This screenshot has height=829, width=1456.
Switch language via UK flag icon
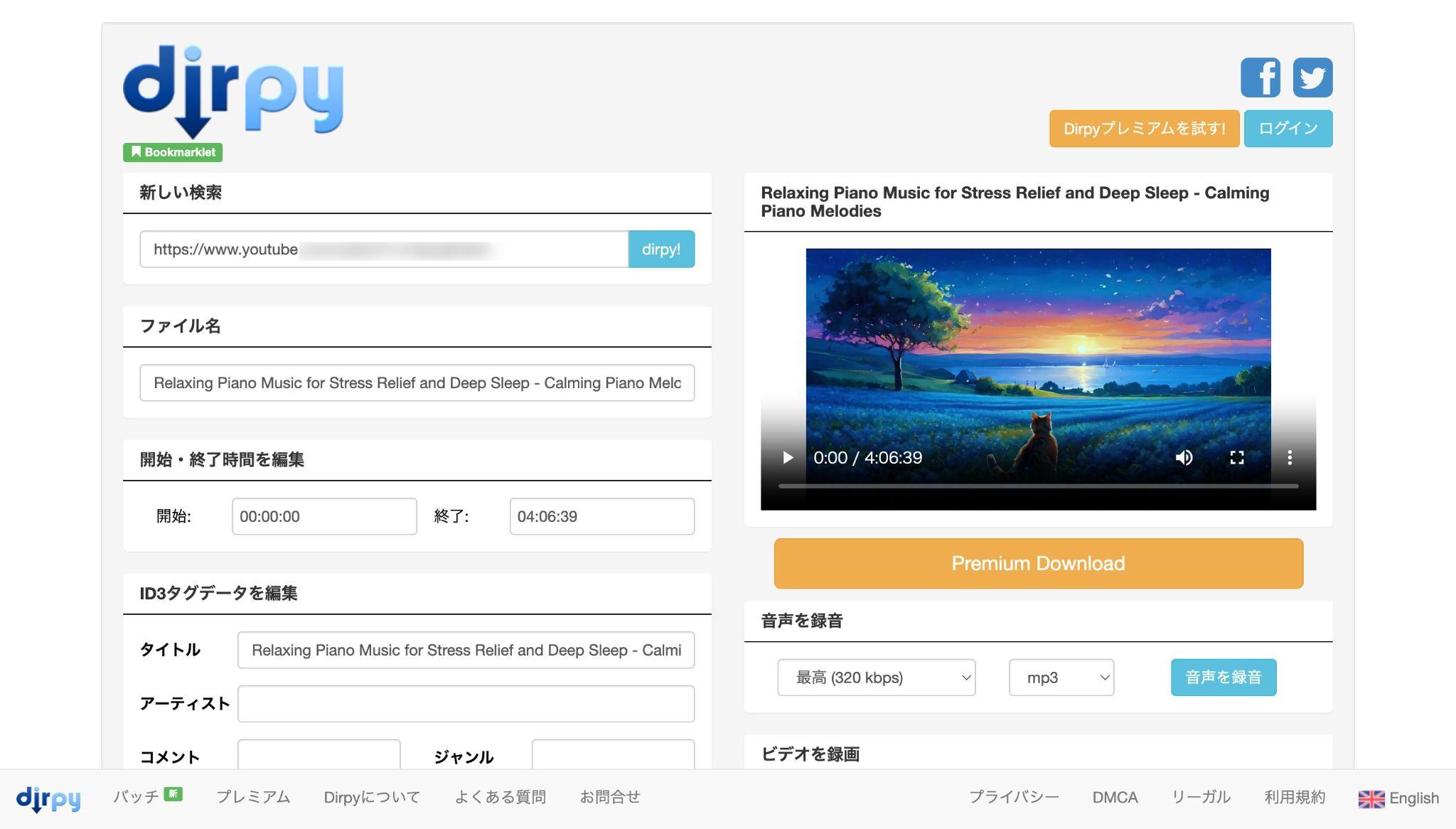(1371, 798)
